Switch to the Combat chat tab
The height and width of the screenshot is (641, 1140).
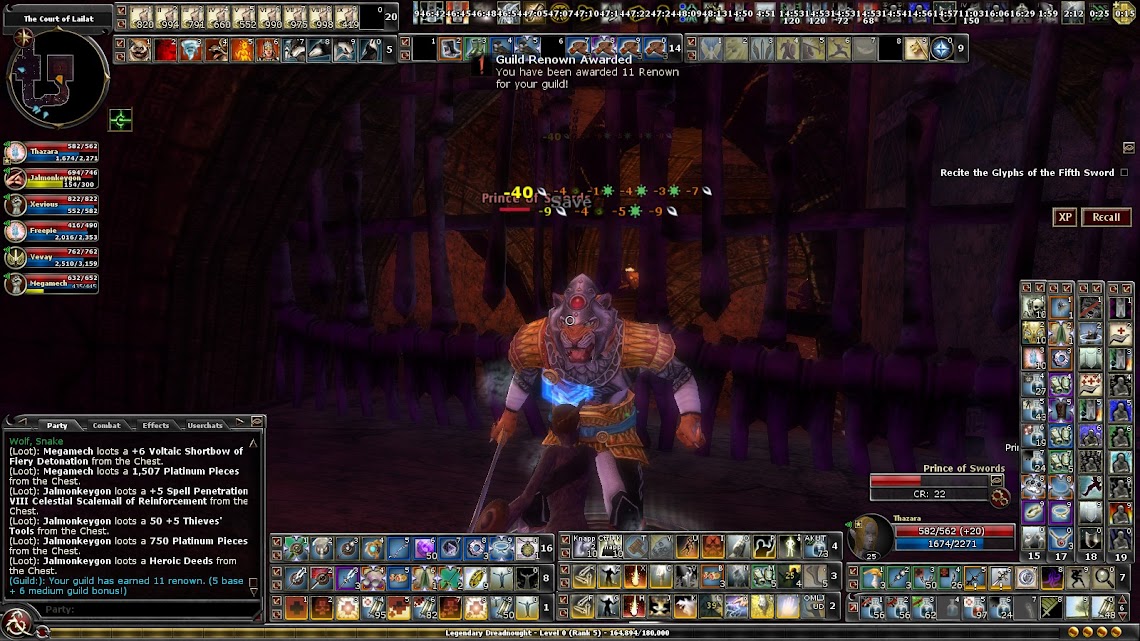(106, 425)
